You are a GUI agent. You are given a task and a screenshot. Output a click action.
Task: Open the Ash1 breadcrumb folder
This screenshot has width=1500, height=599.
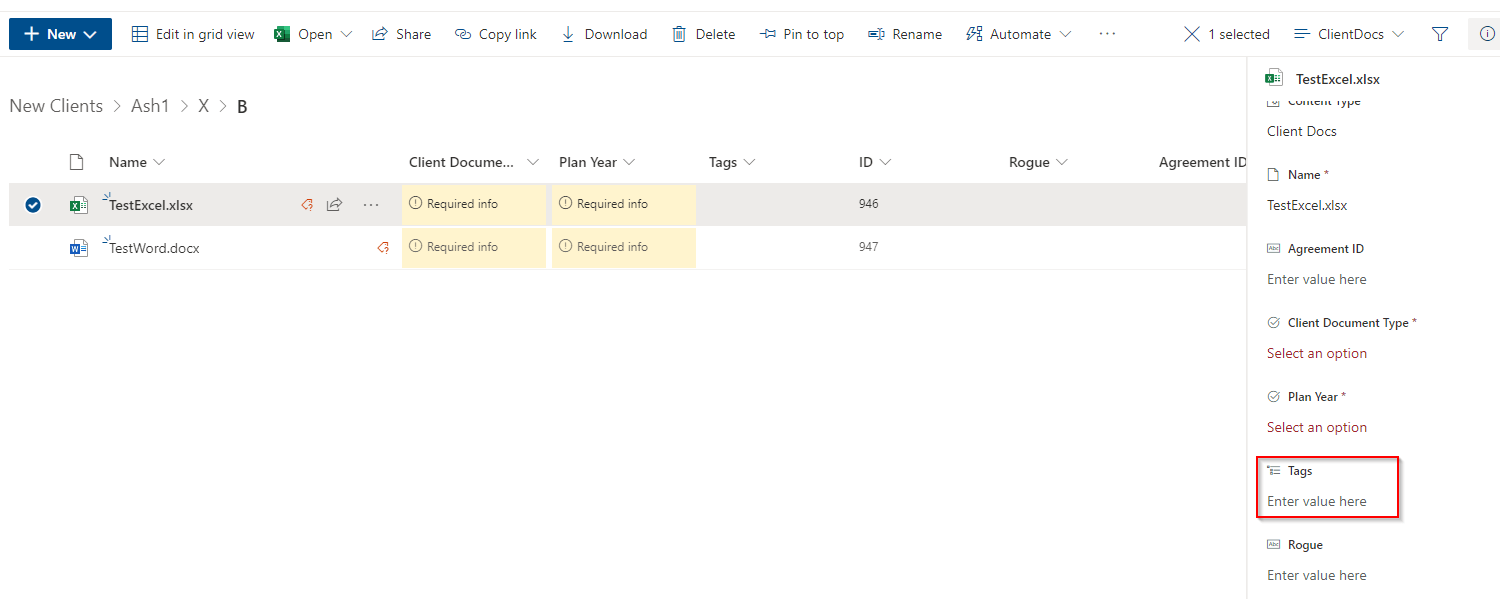point(151,105)
